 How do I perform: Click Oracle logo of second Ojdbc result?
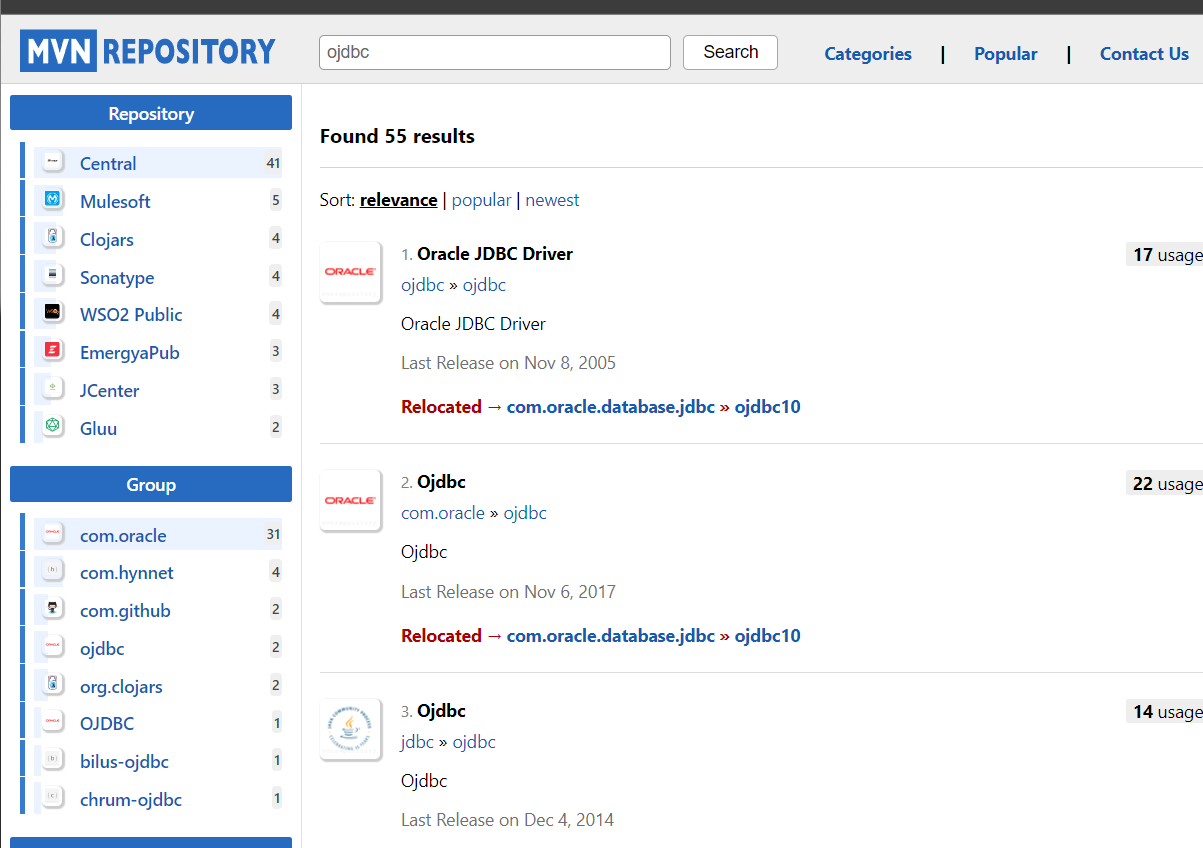click(350, 499)
